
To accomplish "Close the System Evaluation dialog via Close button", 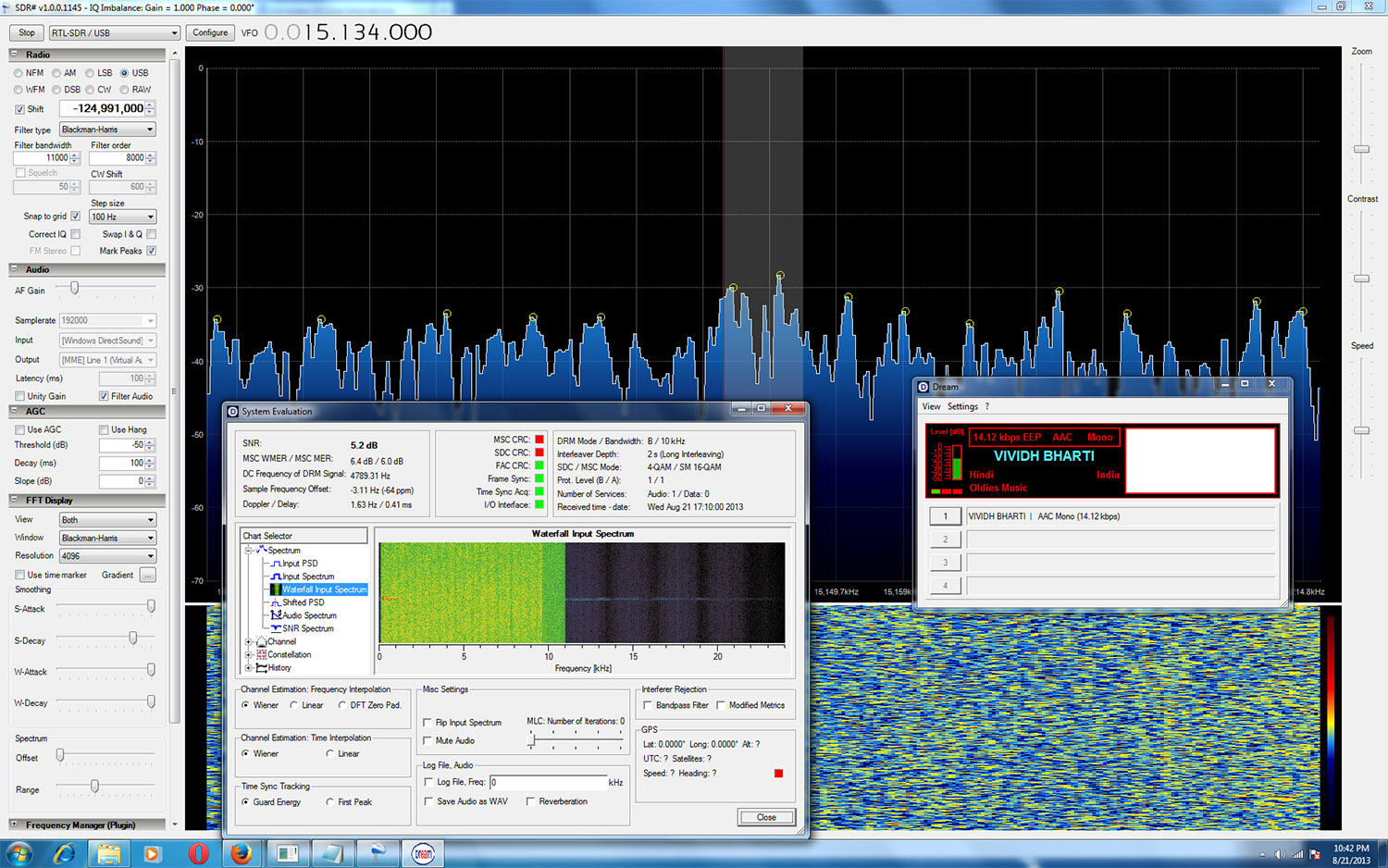I will pyautogui.click(x=766, y=817).
